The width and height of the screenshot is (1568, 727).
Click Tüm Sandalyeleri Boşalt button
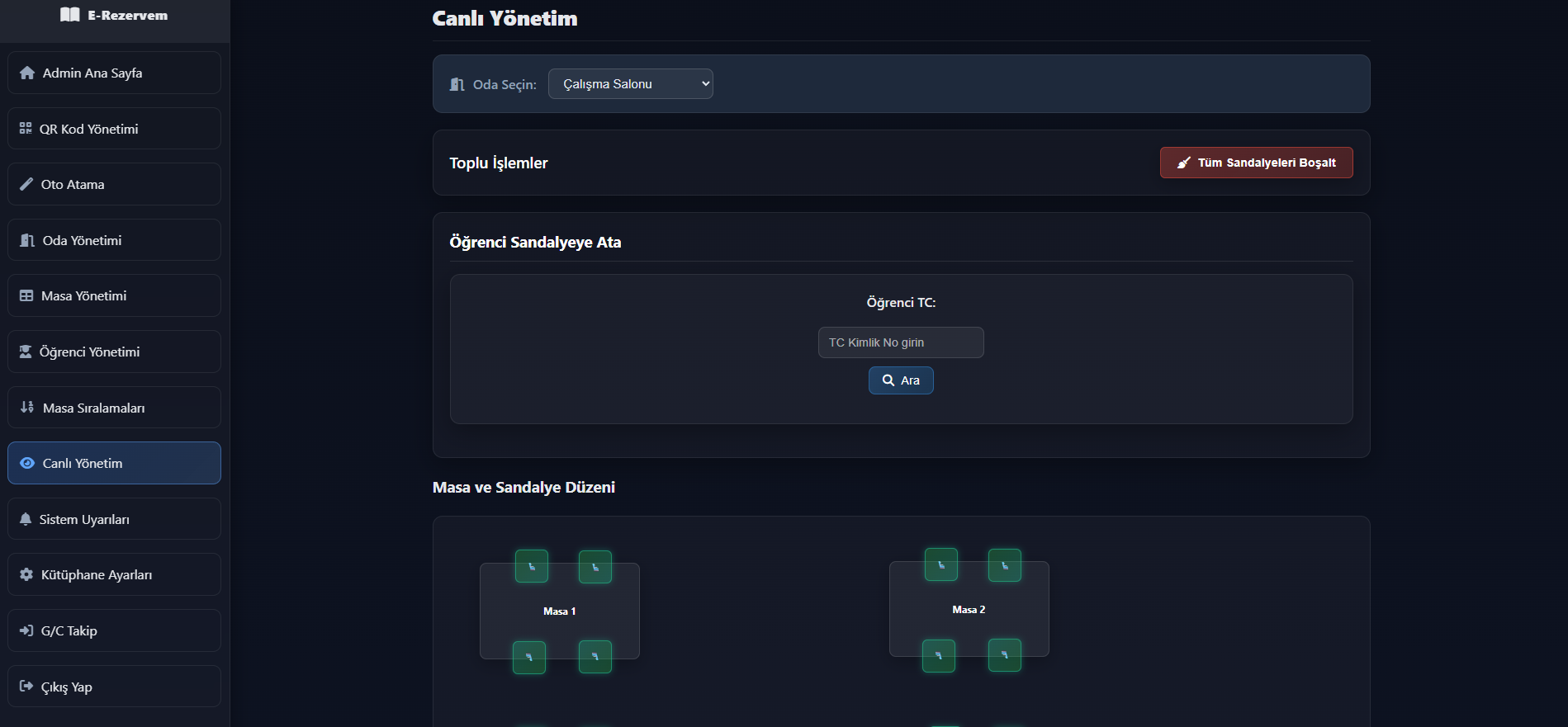(1256, 163)
